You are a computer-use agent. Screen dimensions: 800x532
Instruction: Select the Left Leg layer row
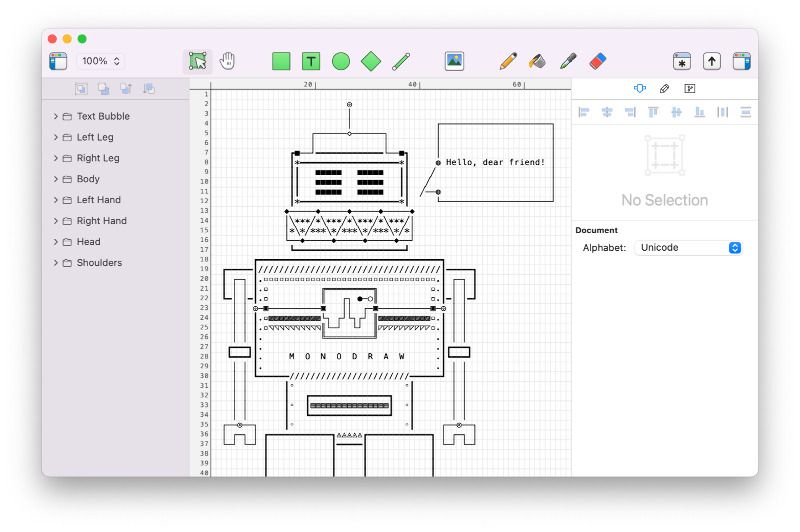tap(116, 137)
